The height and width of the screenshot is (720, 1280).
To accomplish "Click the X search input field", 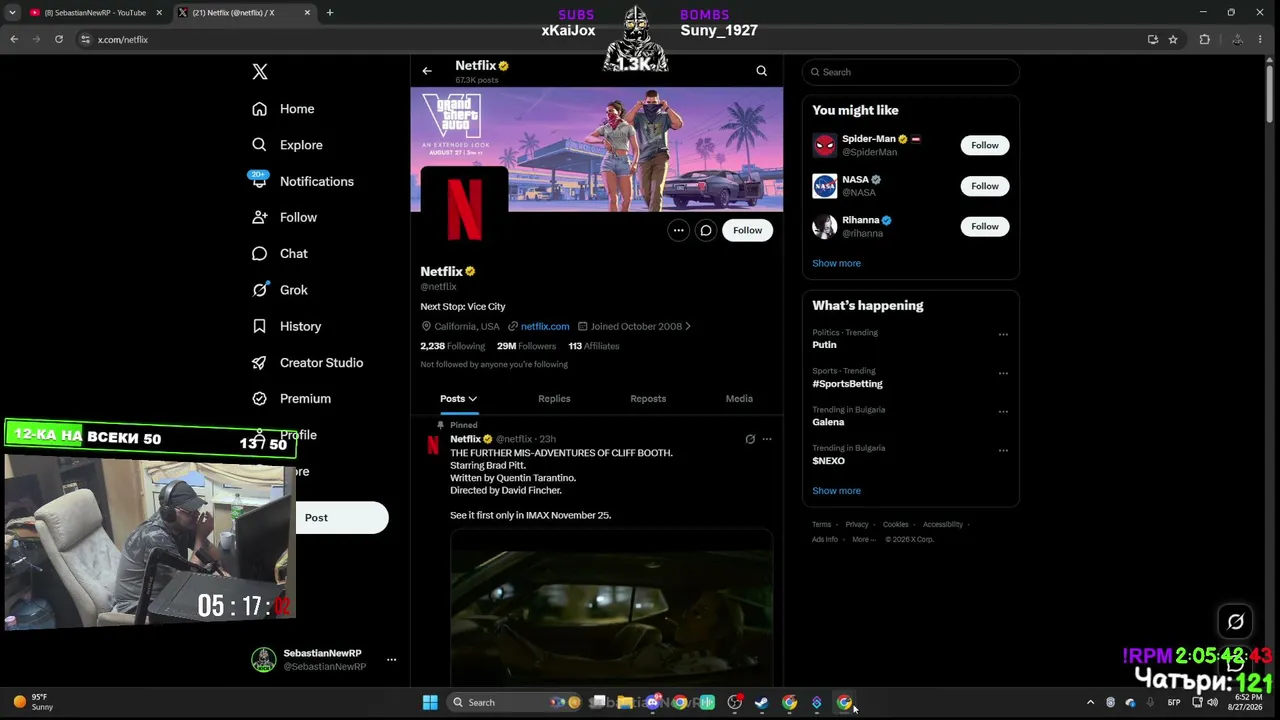I will point(911,72).
